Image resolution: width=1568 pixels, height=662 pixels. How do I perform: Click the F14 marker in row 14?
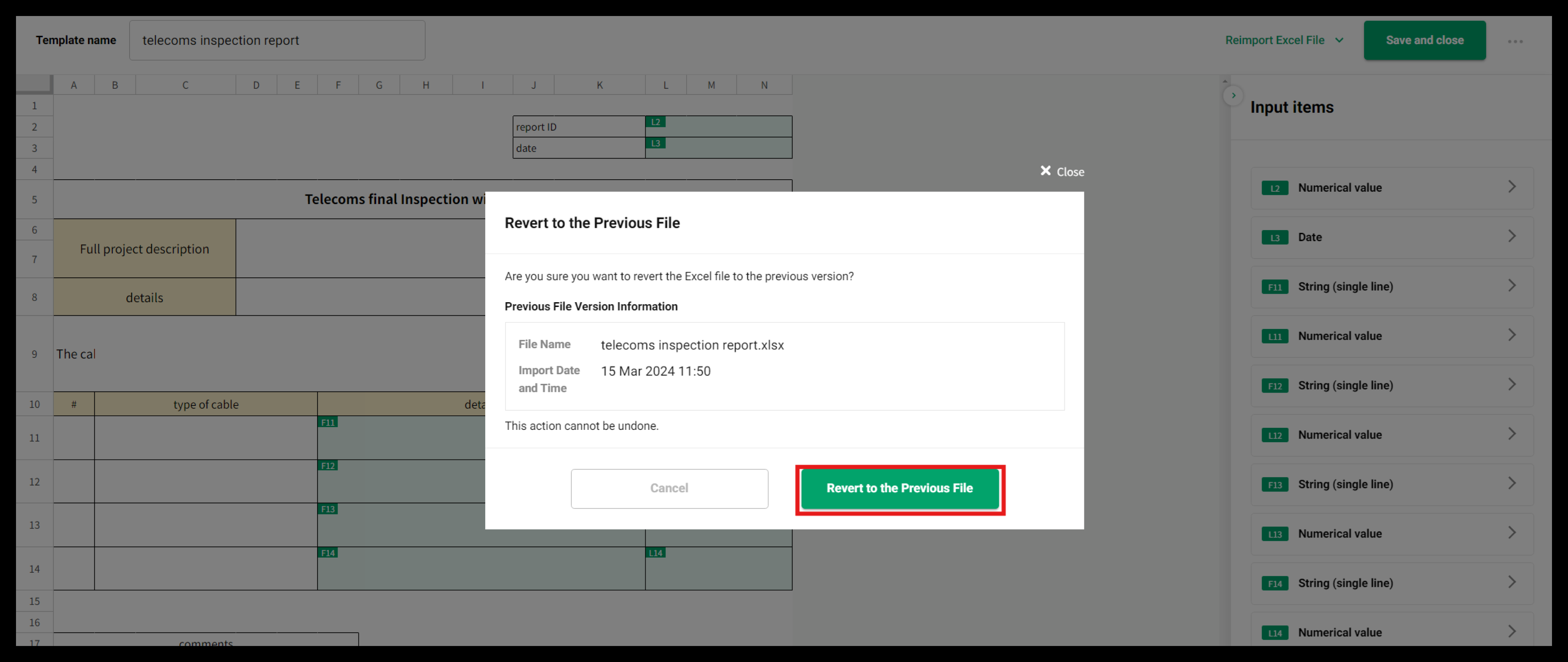(x=329, y=553)
